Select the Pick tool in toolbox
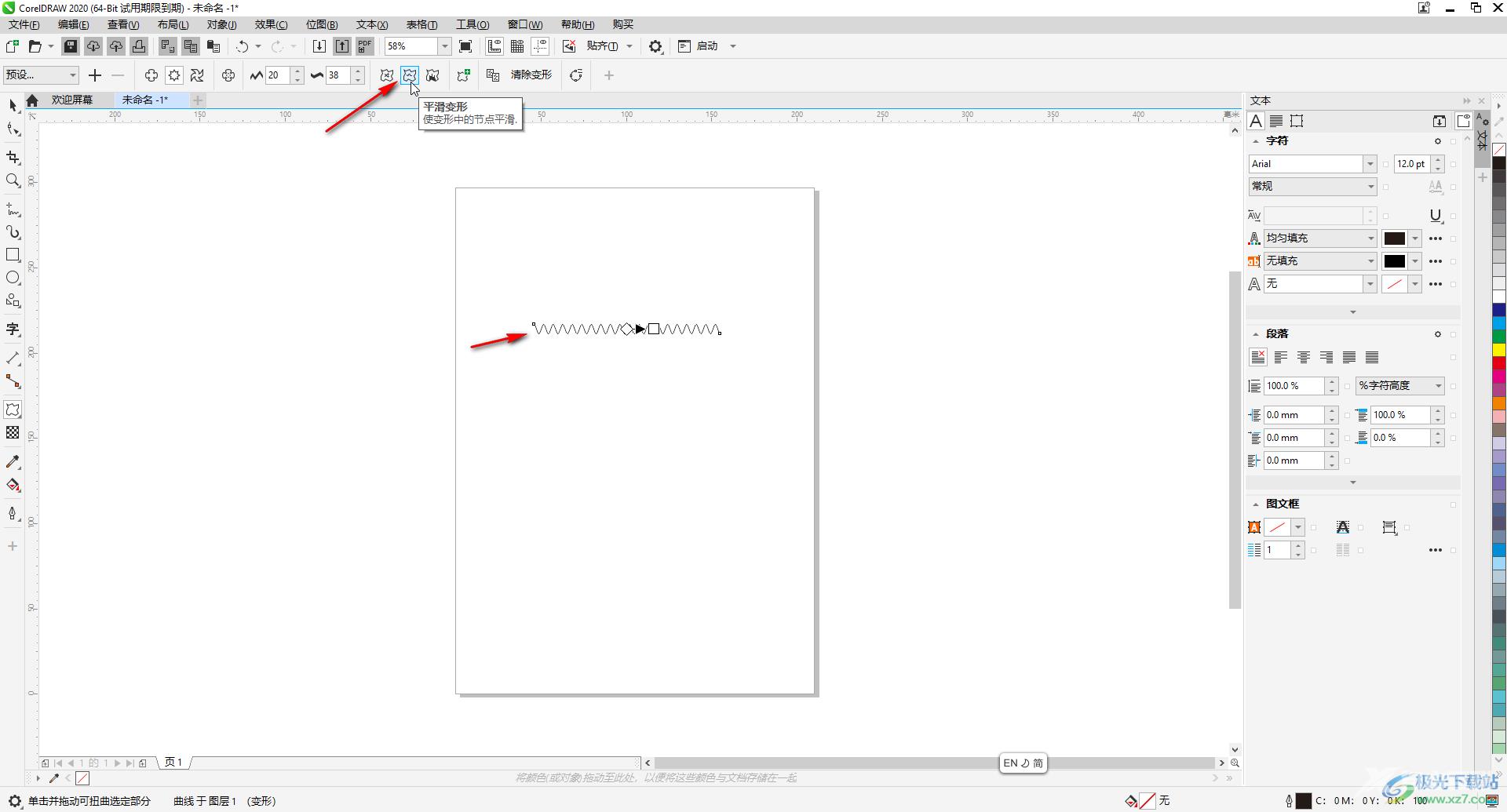The width and height of the screenshot is (1507, 812). [x=13, y=105]
